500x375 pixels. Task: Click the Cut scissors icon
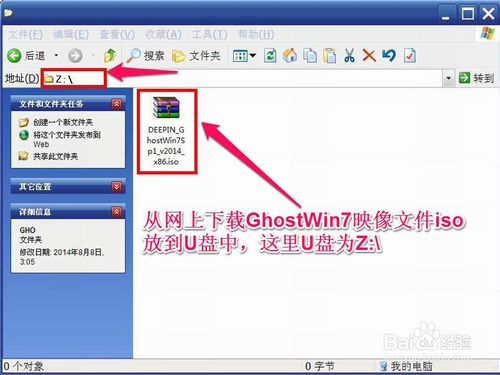click(x=349, y=56)
